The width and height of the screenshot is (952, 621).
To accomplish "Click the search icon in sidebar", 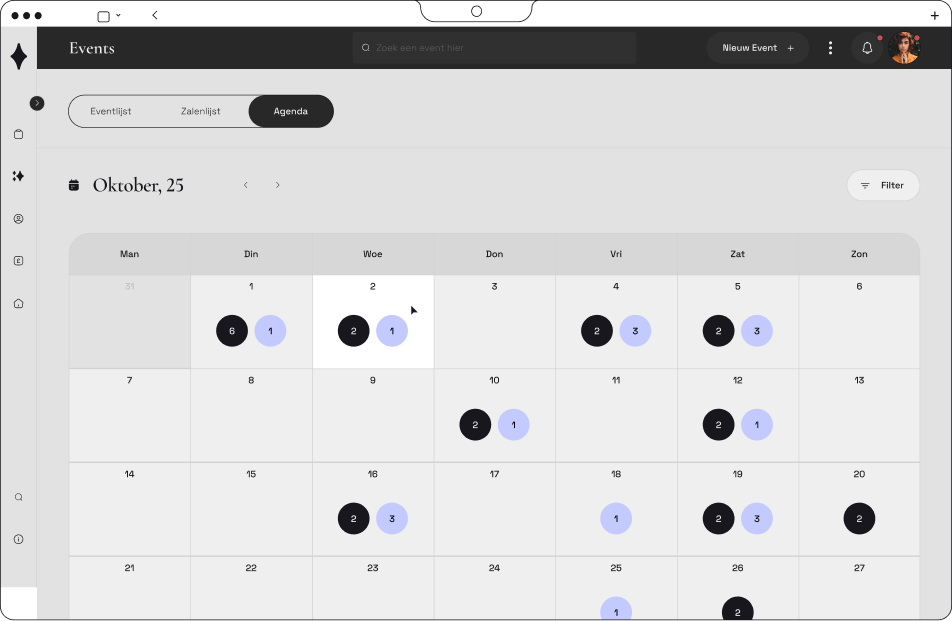I will (19, 497).
